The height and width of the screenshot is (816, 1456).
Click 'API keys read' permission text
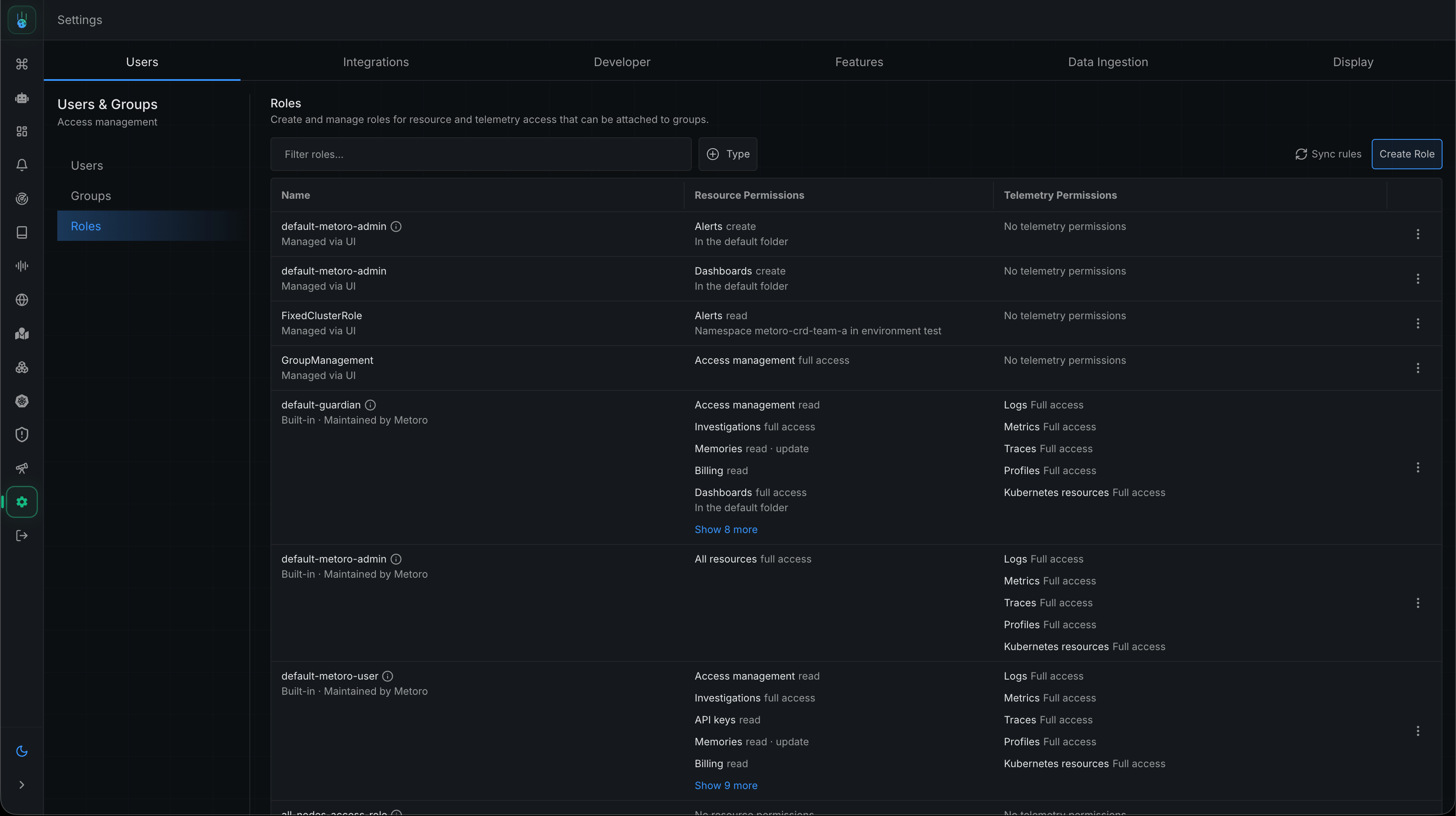pos(728,720)
